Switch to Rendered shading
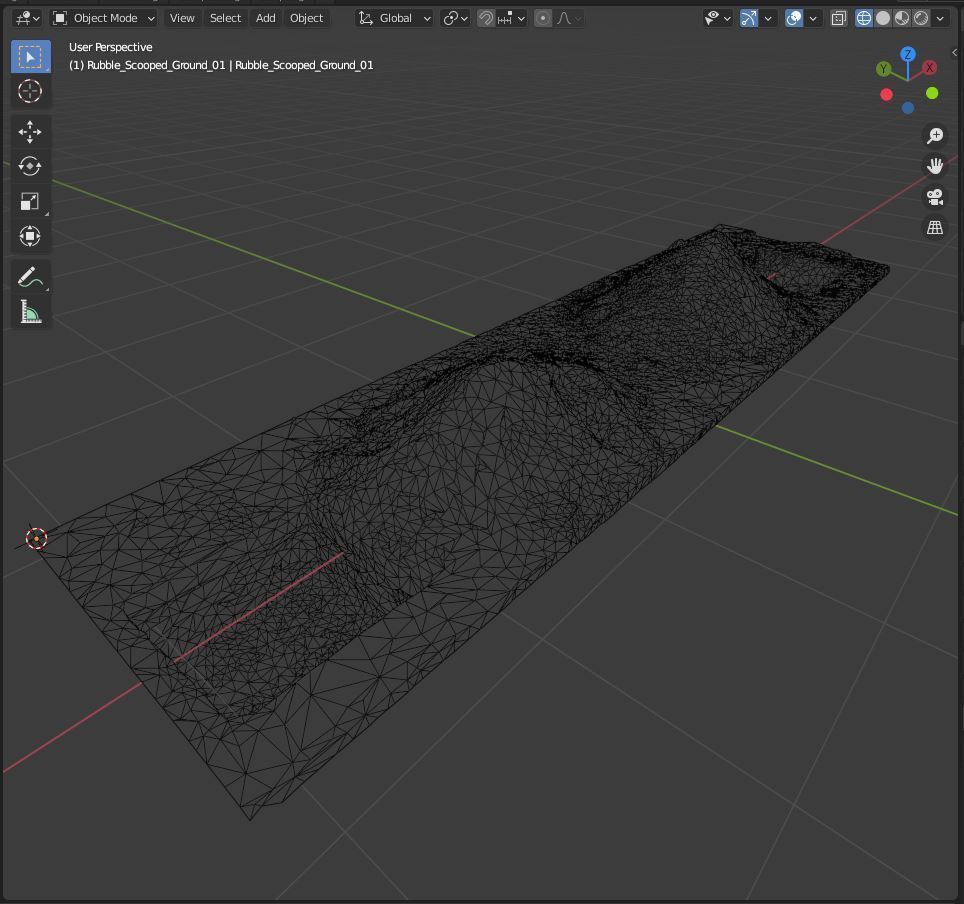 pos(921,18)
